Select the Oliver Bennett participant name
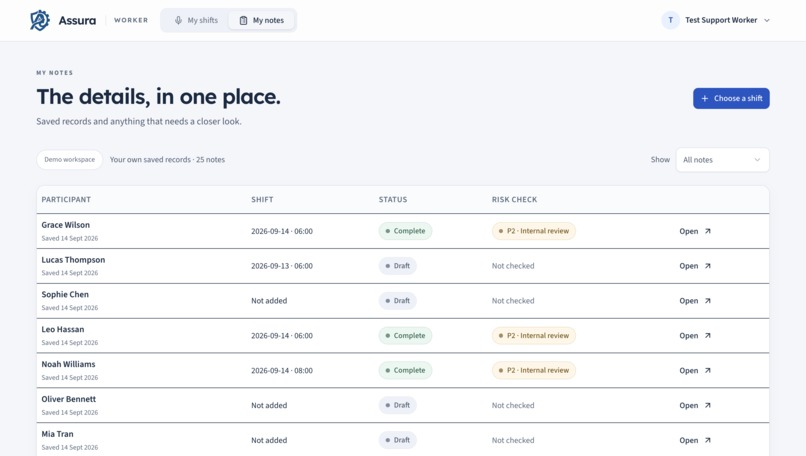Image resolution: width=806 pixels, height=456 pixels. [68, 399]
